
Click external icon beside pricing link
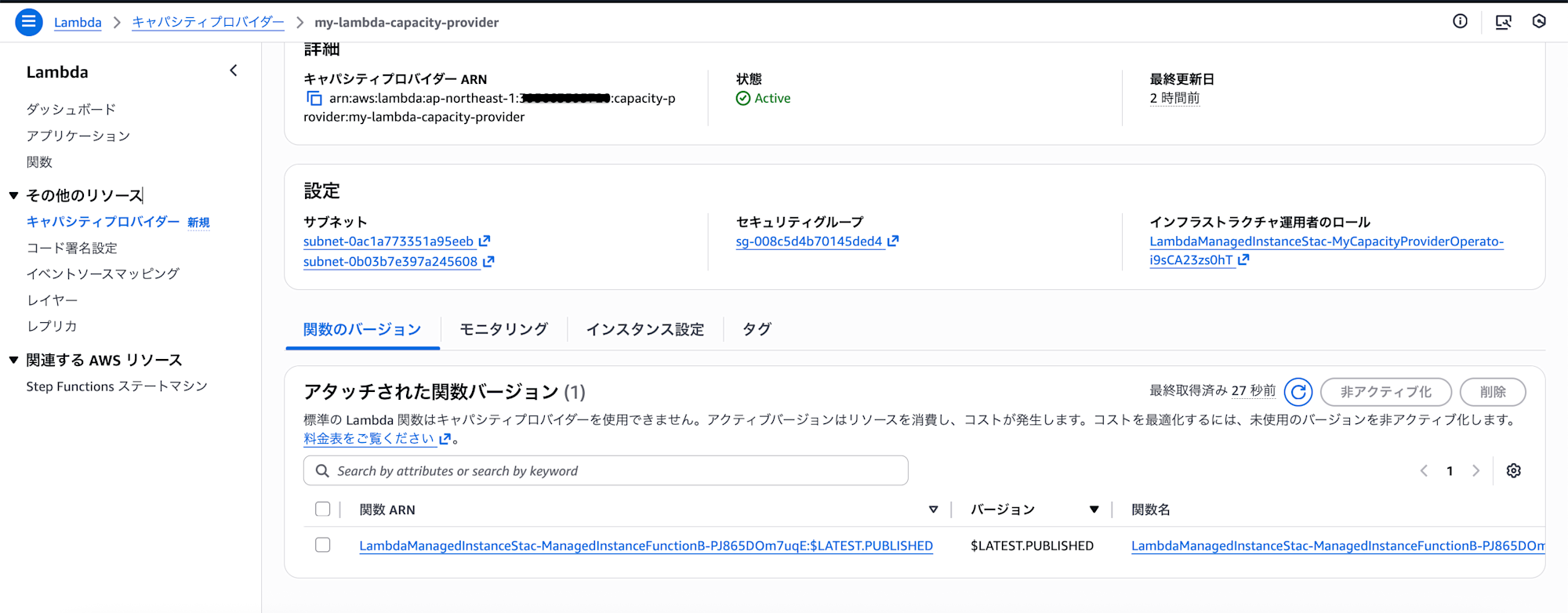(445, 439)
